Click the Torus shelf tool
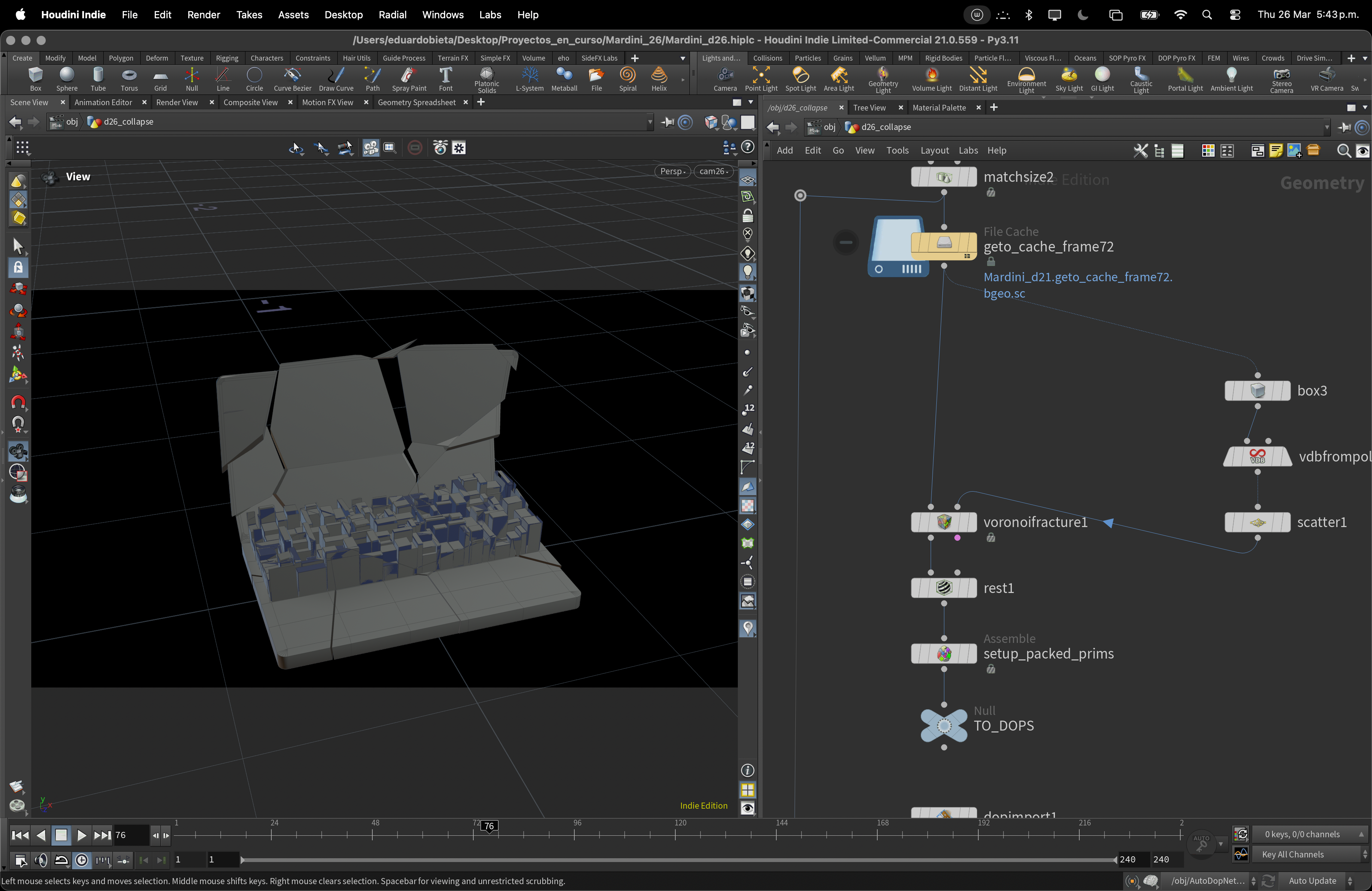1372x891 pixels. click(129, 79)
